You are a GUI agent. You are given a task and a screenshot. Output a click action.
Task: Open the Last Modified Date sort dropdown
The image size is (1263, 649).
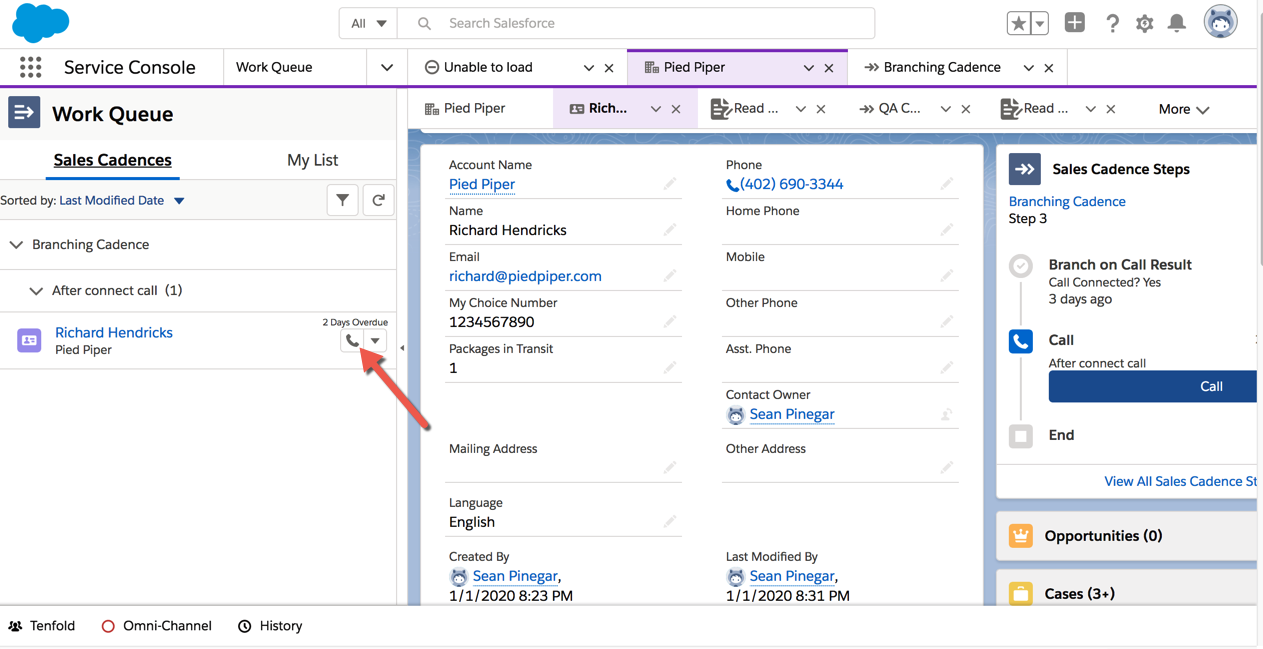pos(122,200)
